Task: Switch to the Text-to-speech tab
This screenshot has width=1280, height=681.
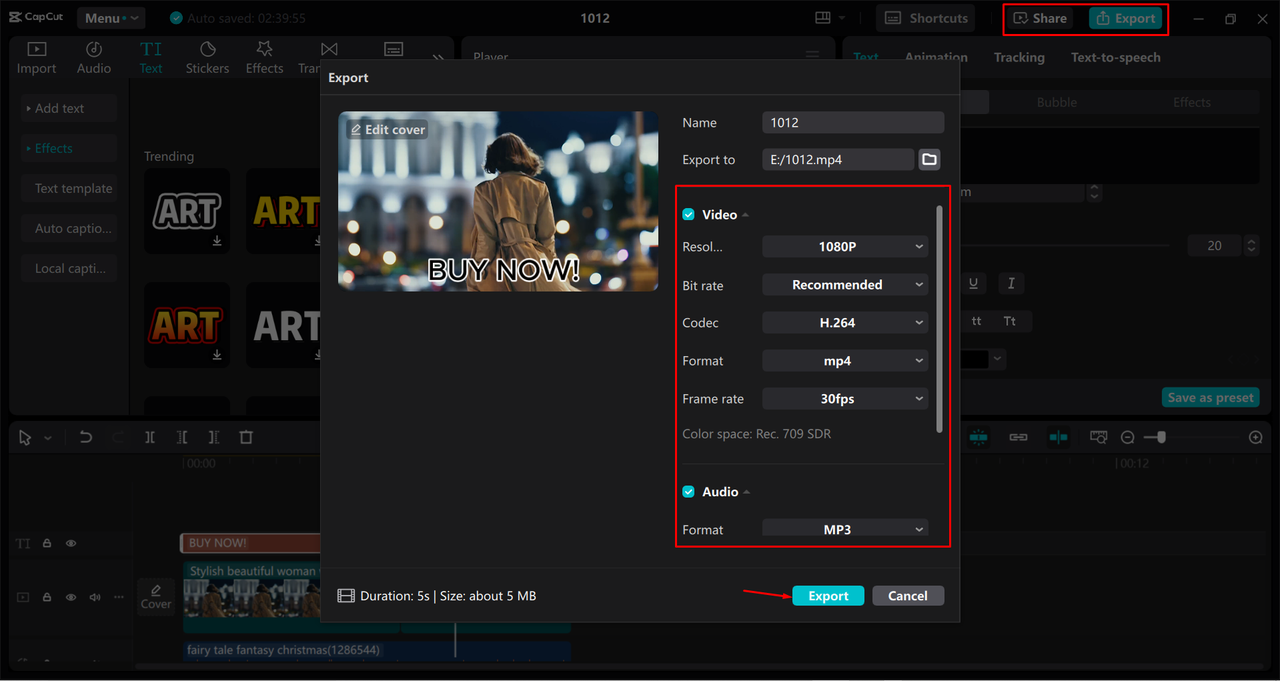Action: pos(1116,57)
